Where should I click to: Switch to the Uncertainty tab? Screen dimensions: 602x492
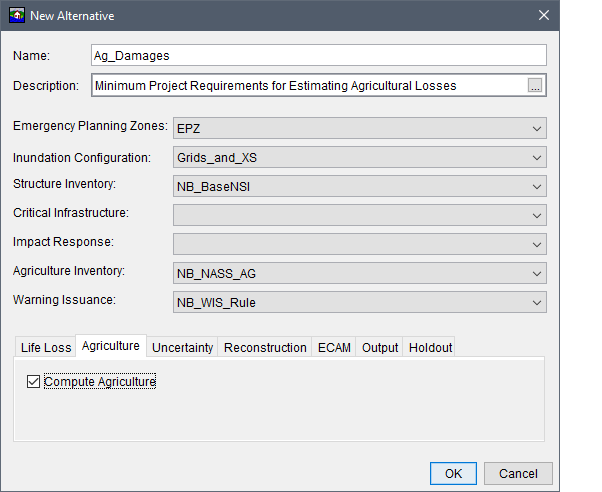click(182, 348)
